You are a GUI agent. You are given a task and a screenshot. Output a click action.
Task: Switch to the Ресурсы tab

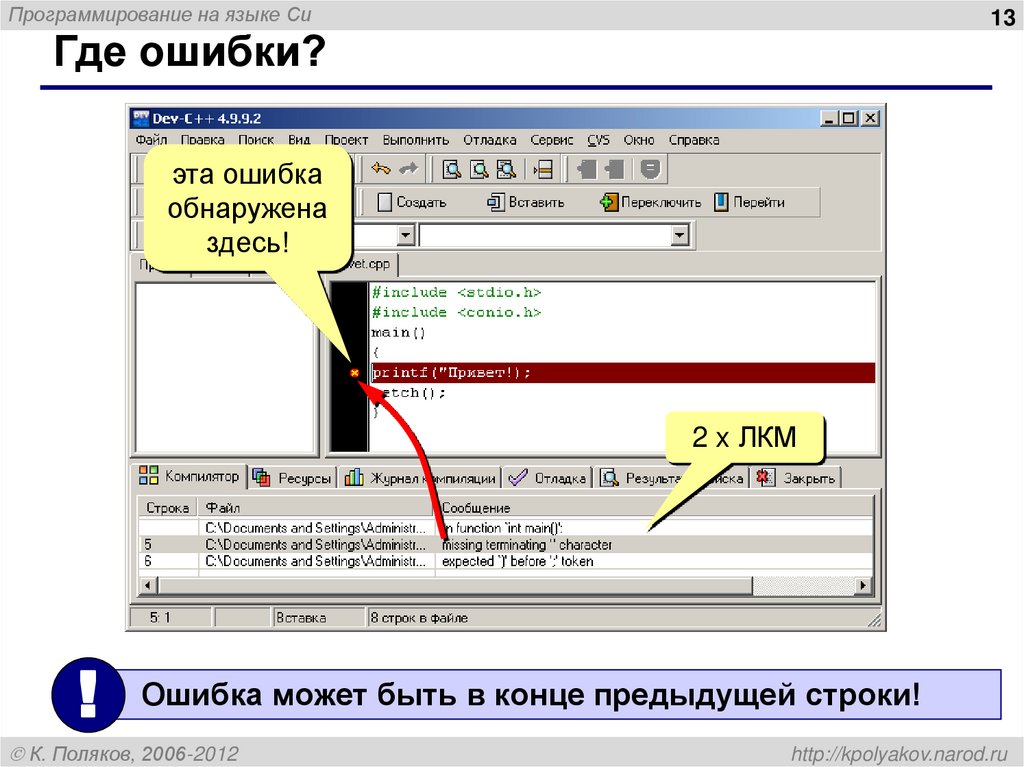coord(292,478)
